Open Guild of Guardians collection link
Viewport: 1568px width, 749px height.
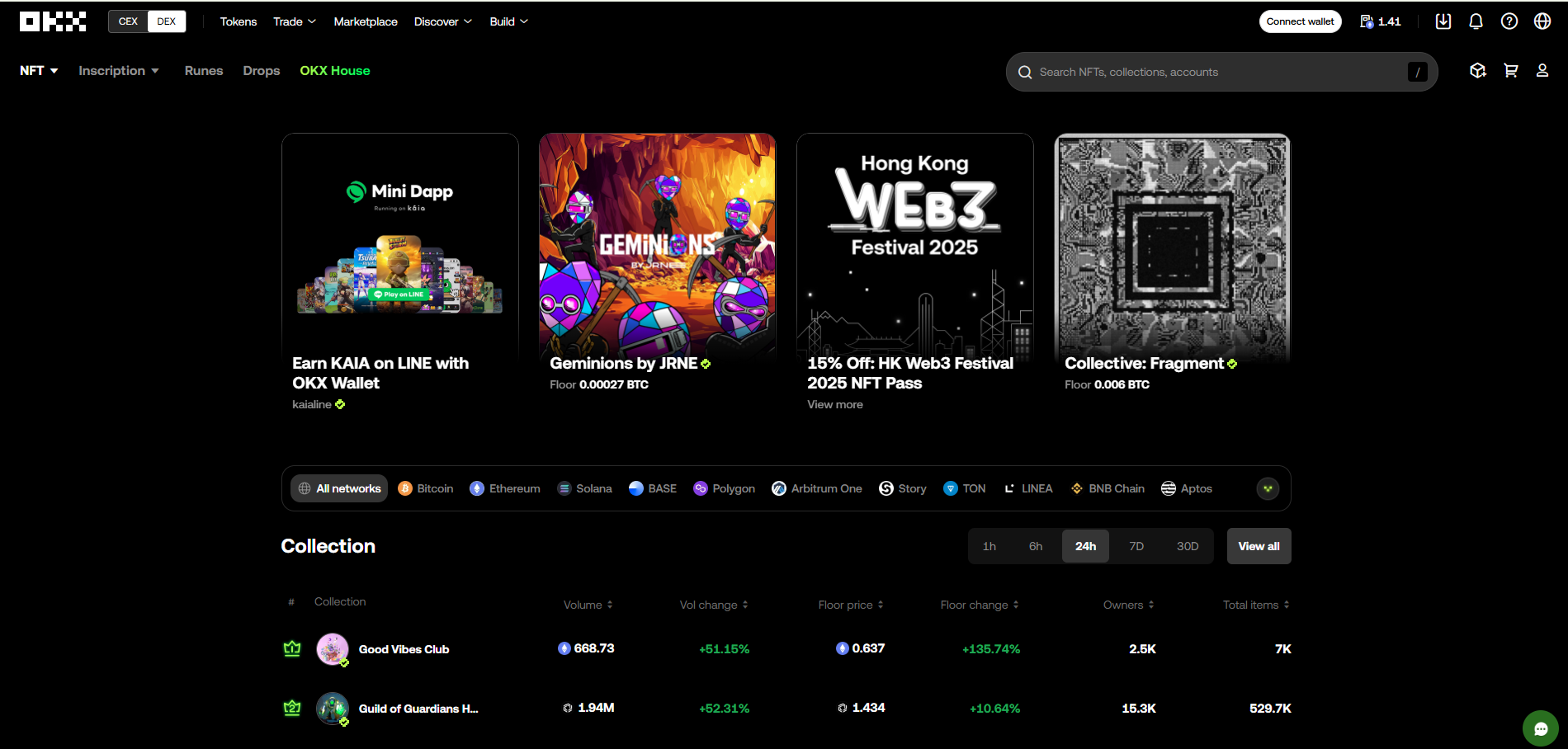click(x=418, y=709)
